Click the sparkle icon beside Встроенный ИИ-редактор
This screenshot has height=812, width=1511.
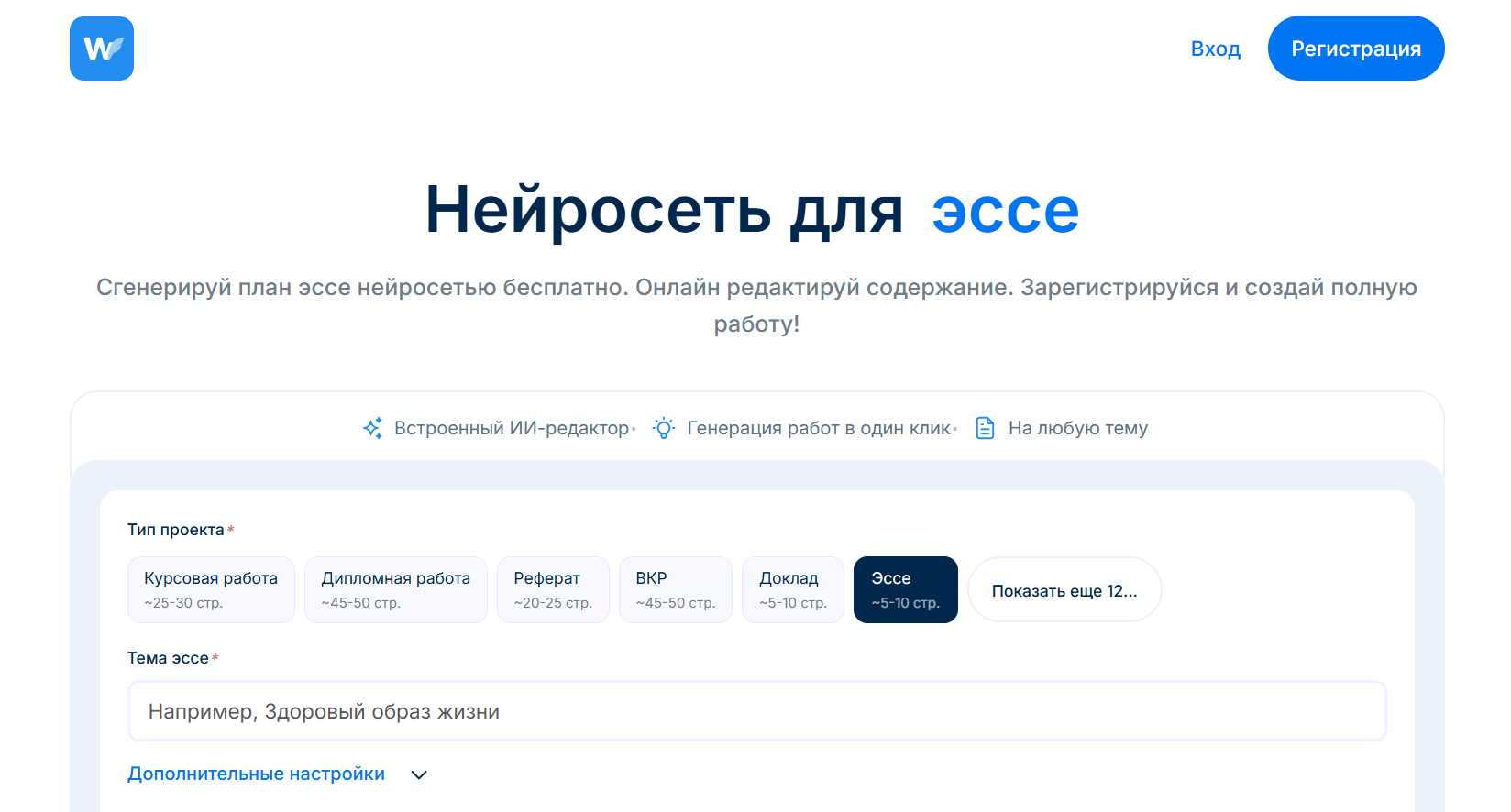coord(372,428)
